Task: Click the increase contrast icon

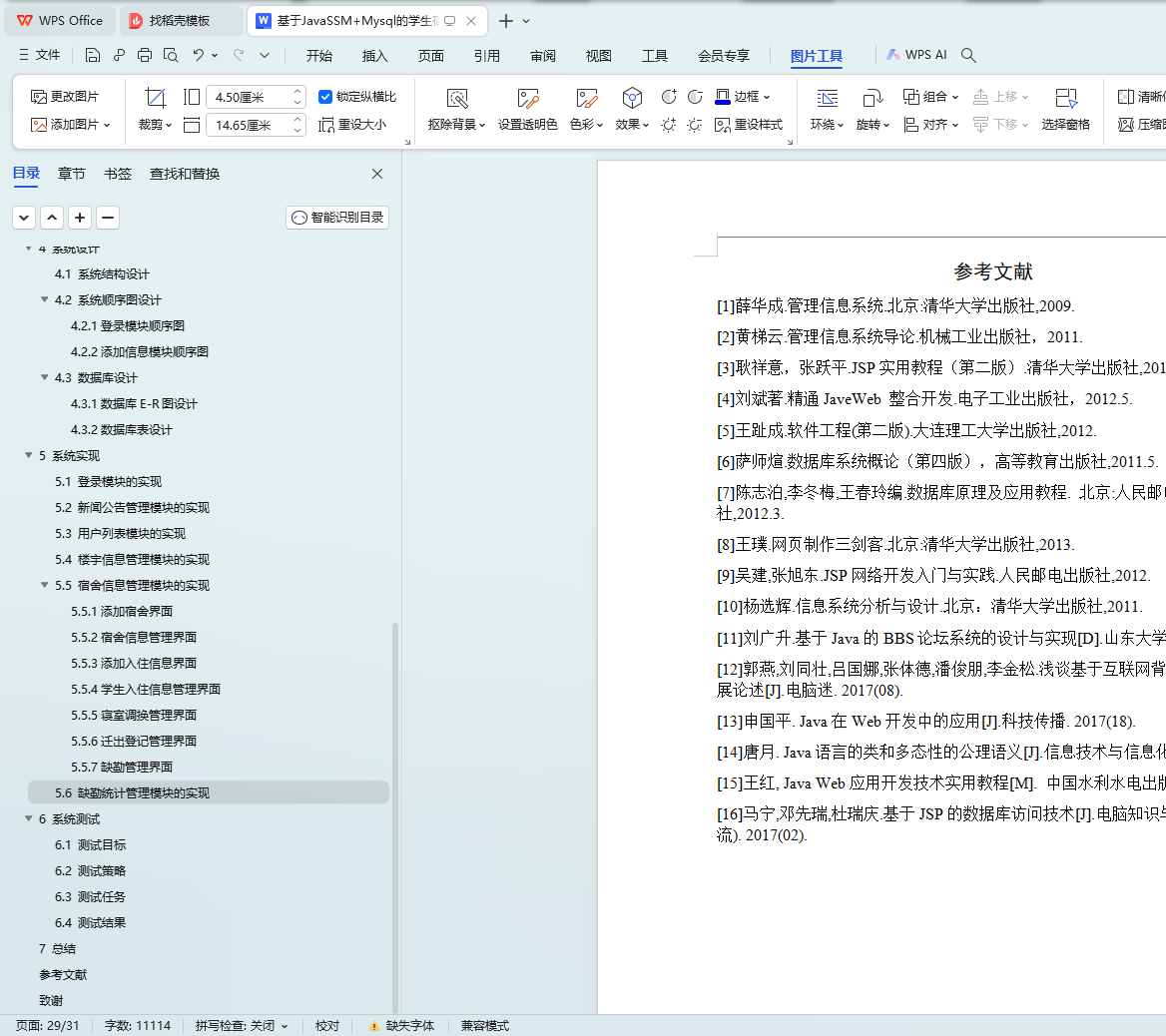Action: [669, 97]
